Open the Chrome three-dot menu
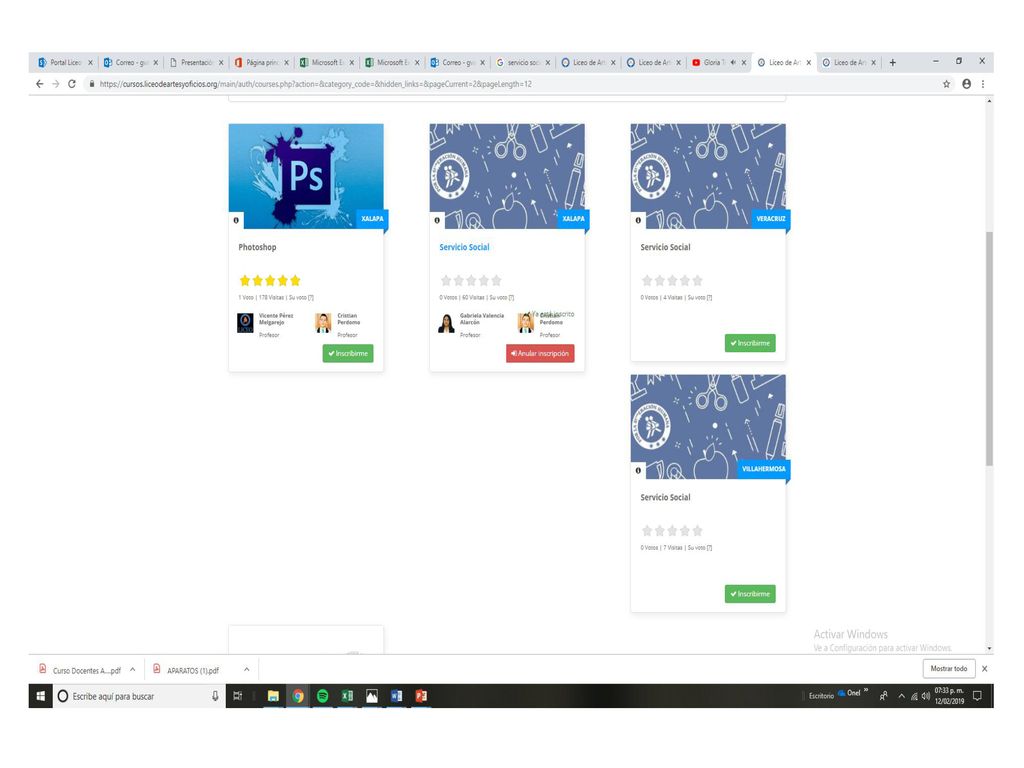1024x768 pixels. [x=983, y=84]
